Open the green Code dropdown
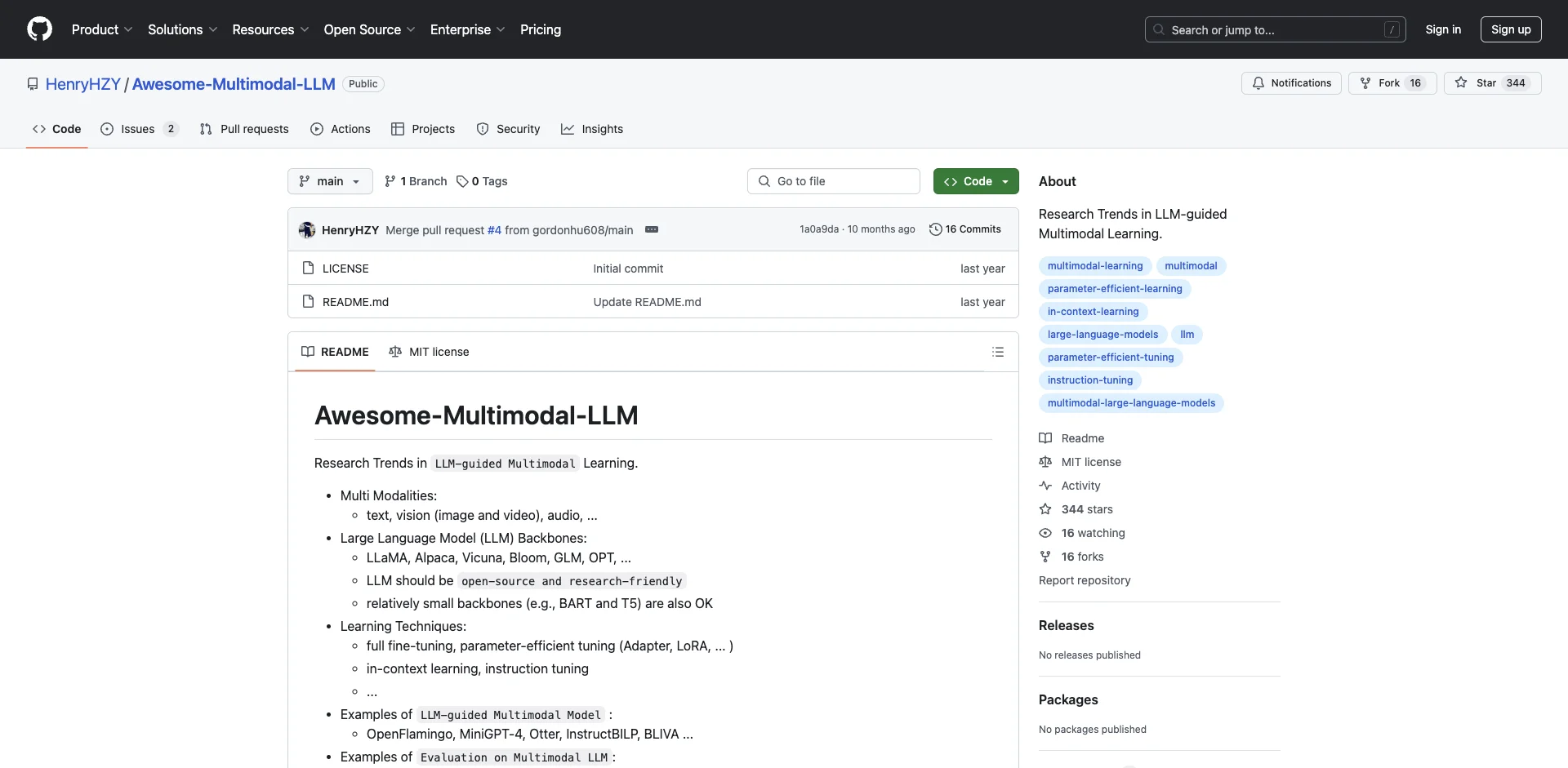 tap(976, 181)
